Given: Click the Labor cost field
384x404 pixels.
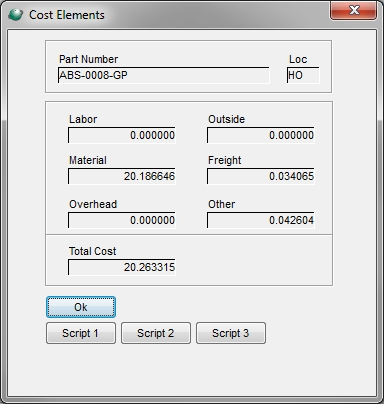Looking at the screenshot, I should [x=122, y=135].
